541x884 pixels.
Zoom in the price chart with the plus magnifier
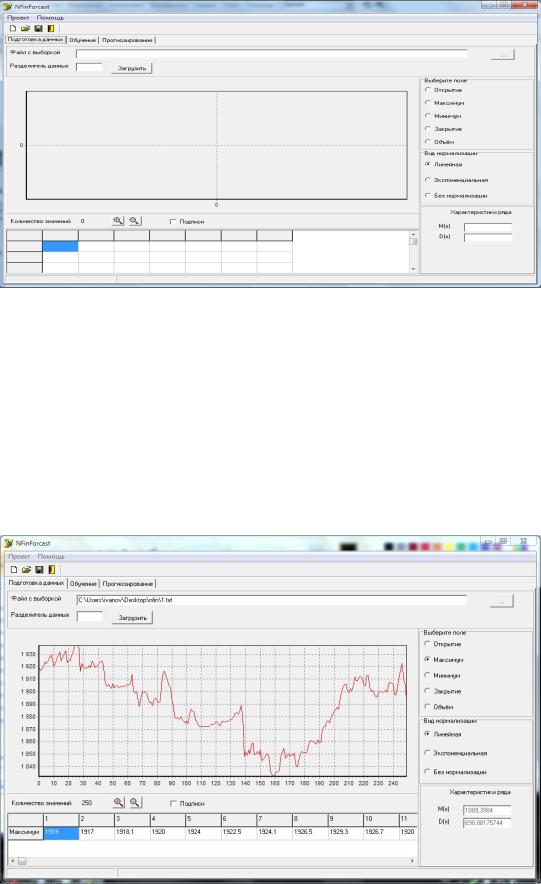[x=118, y=802]
